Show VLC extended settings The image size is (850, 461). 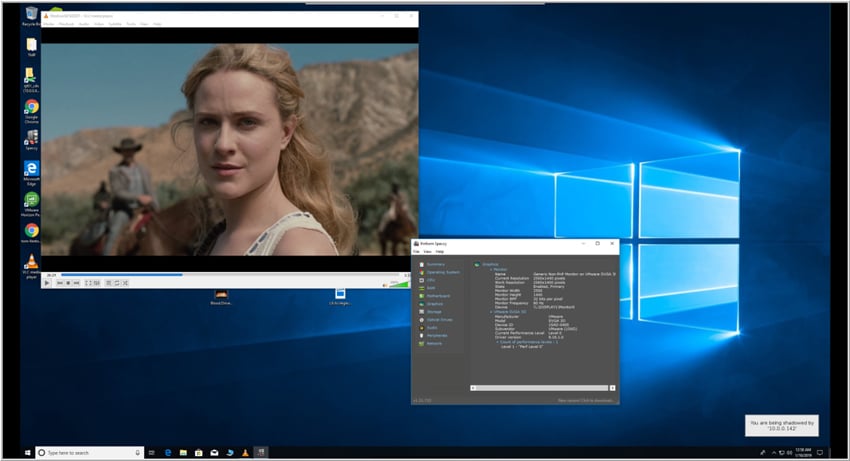pos(96,283)
